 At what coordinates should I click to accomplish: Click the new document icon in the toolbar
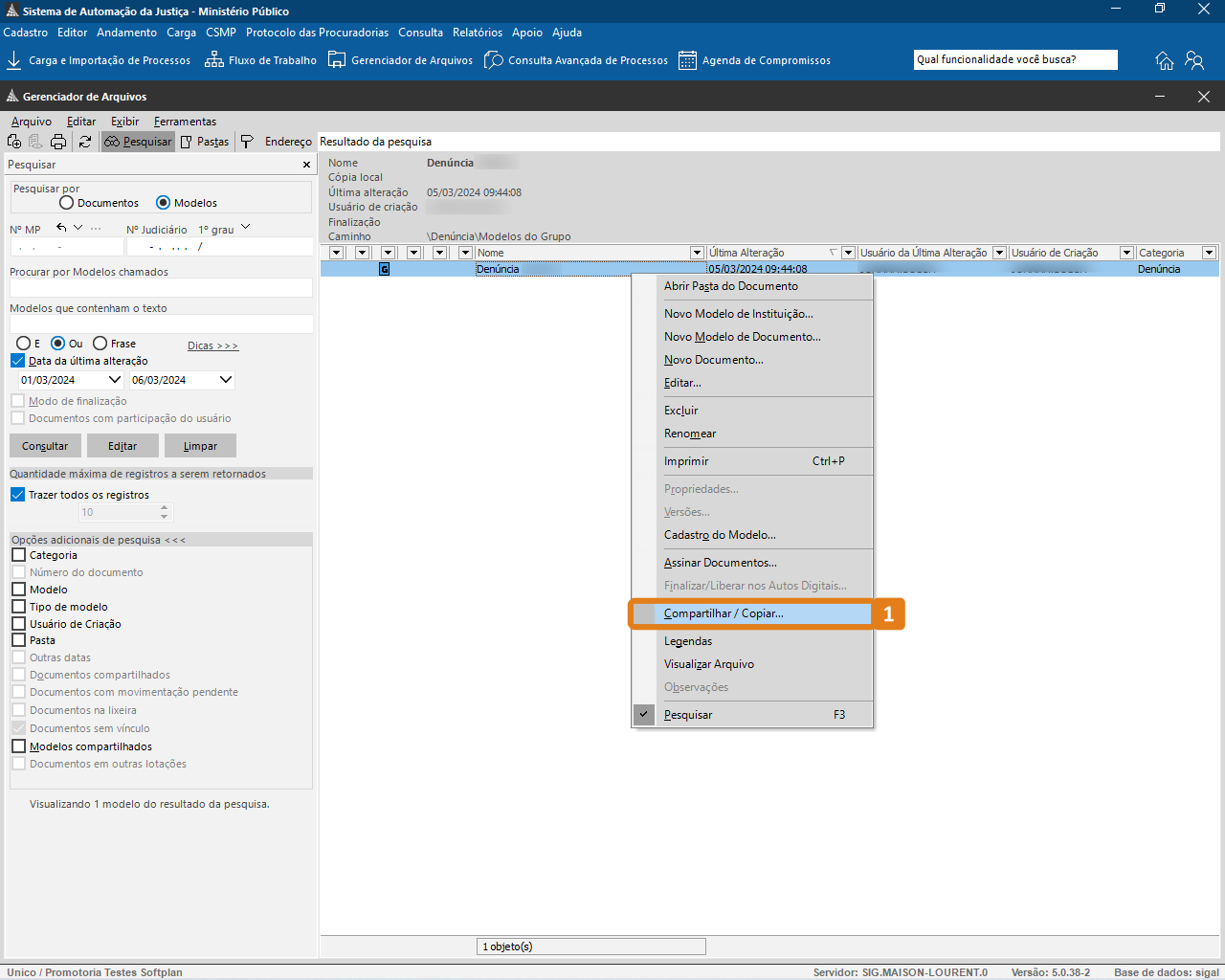pyautogui.click(x=14, y=142)
